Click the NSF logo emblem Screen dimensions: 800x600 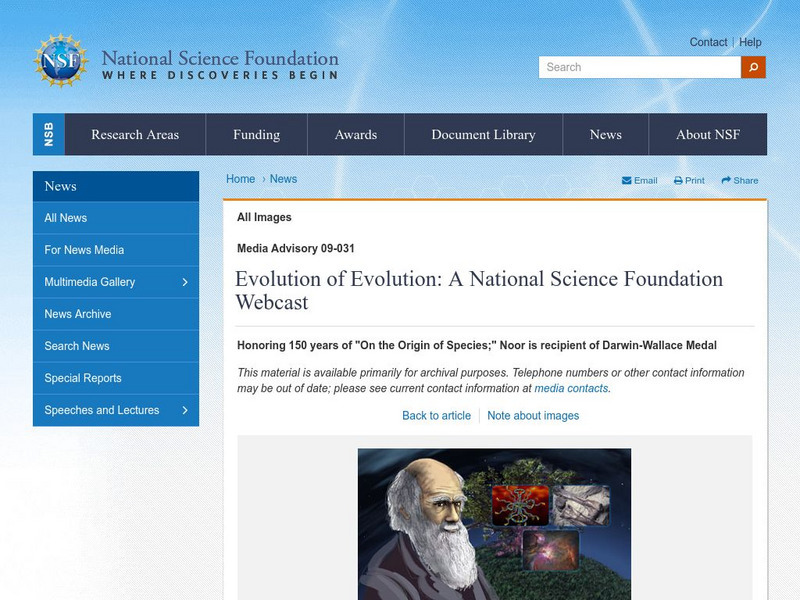click(x=61, y=59)
